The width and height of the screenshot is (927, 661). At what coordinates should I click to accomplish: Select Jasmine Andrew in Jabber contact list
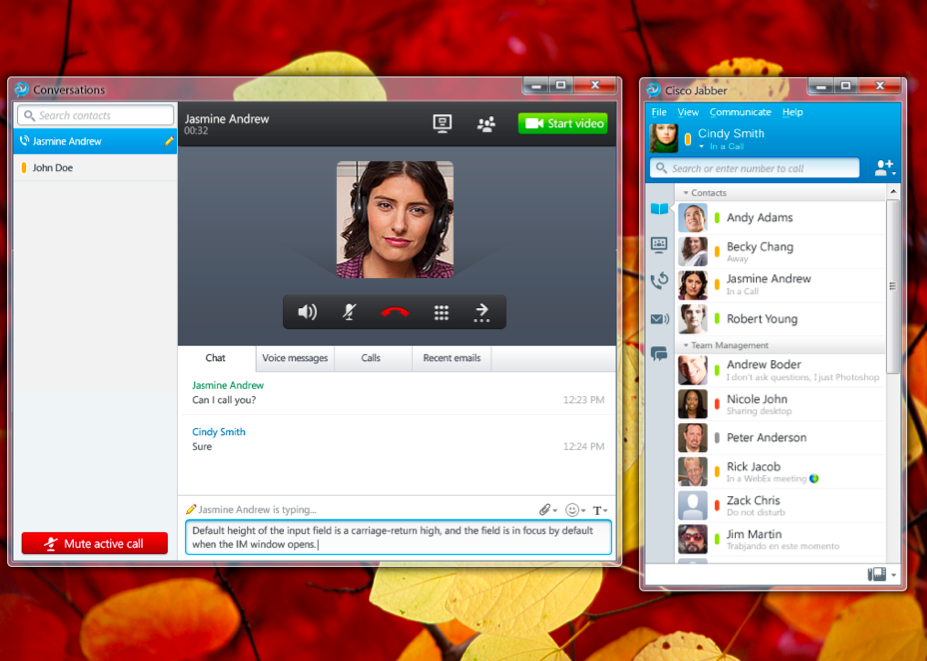point(780,284)
